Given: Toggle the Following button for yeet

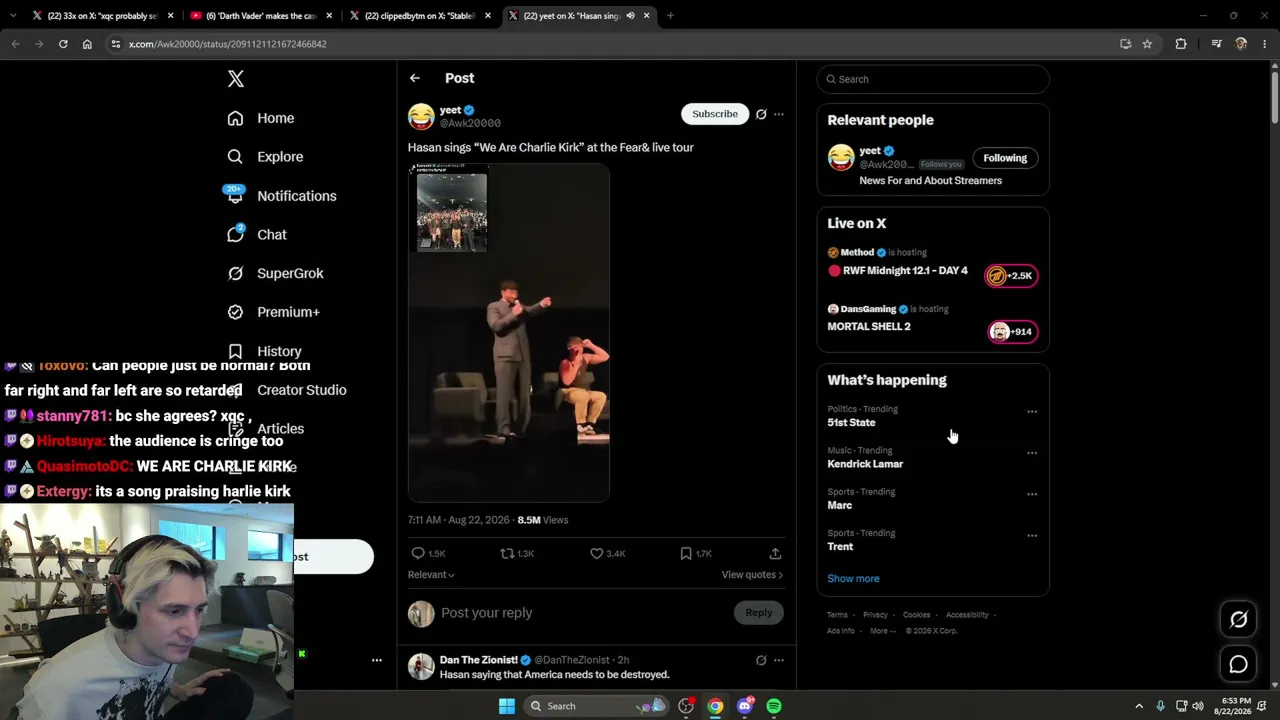Looking at the screenshot, I should coord(1005,158).
